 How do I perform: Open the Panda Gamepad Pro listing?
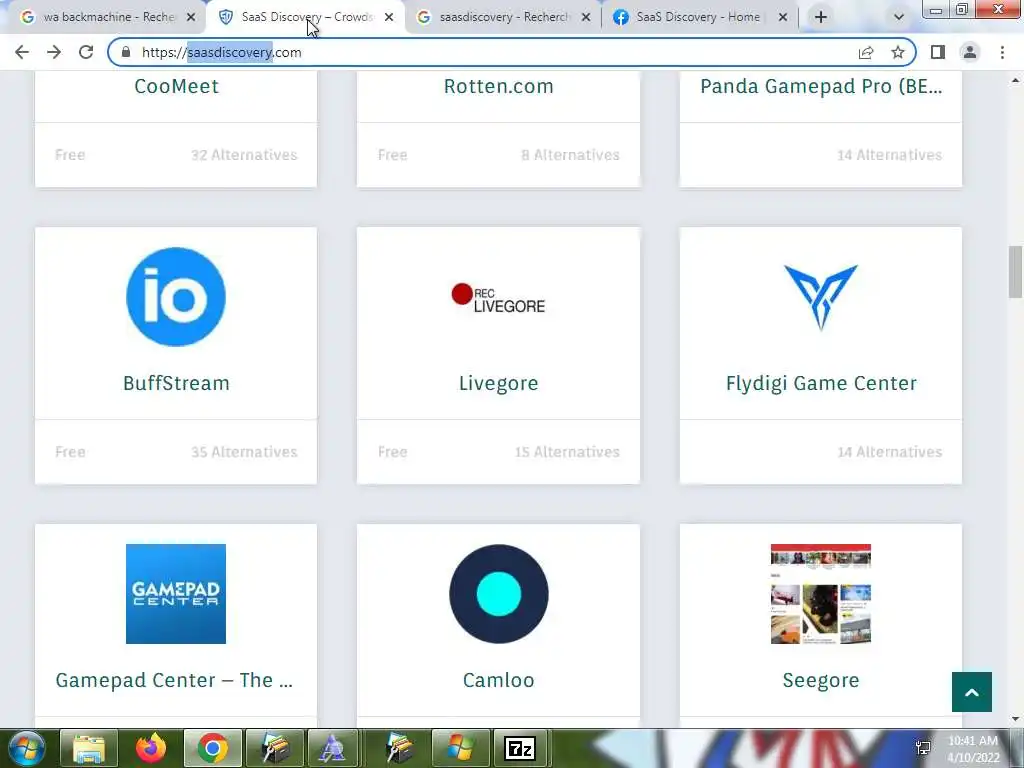point(821,86)
